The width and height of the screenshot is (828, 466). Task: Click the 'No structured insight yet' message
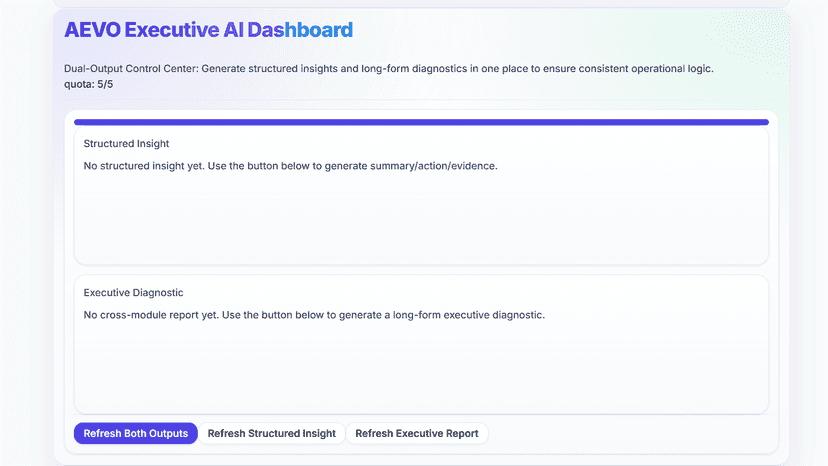click(x=290, y=166)
